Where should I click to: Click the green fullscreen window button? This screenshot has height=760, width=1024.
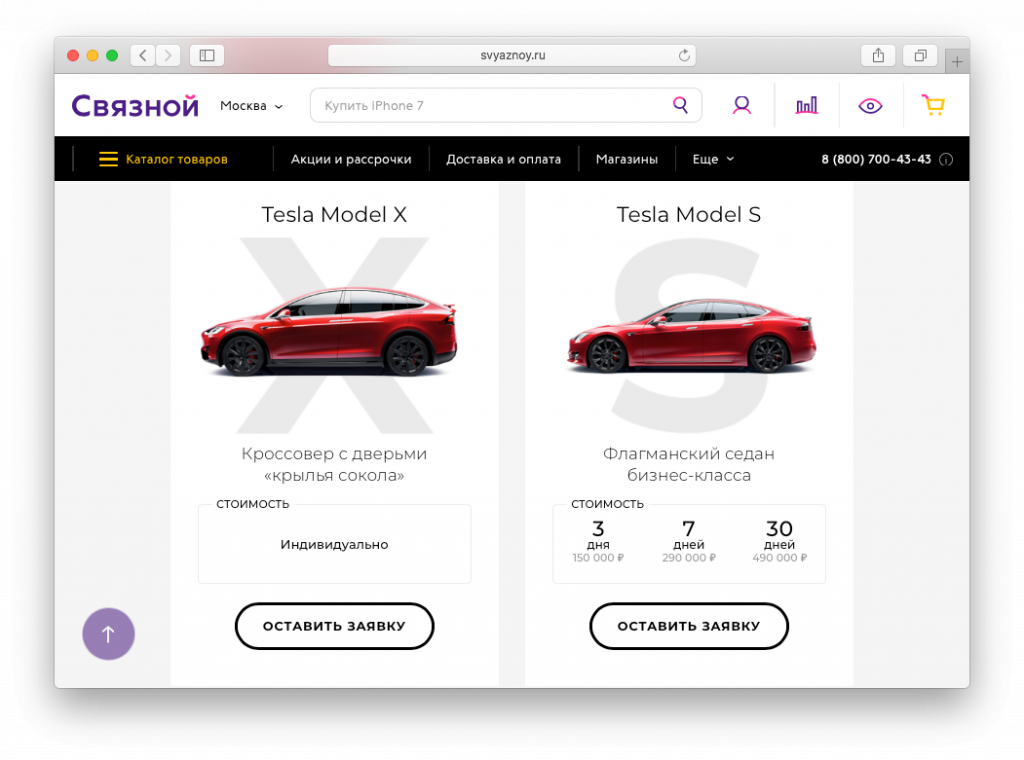tap(112, 55)
